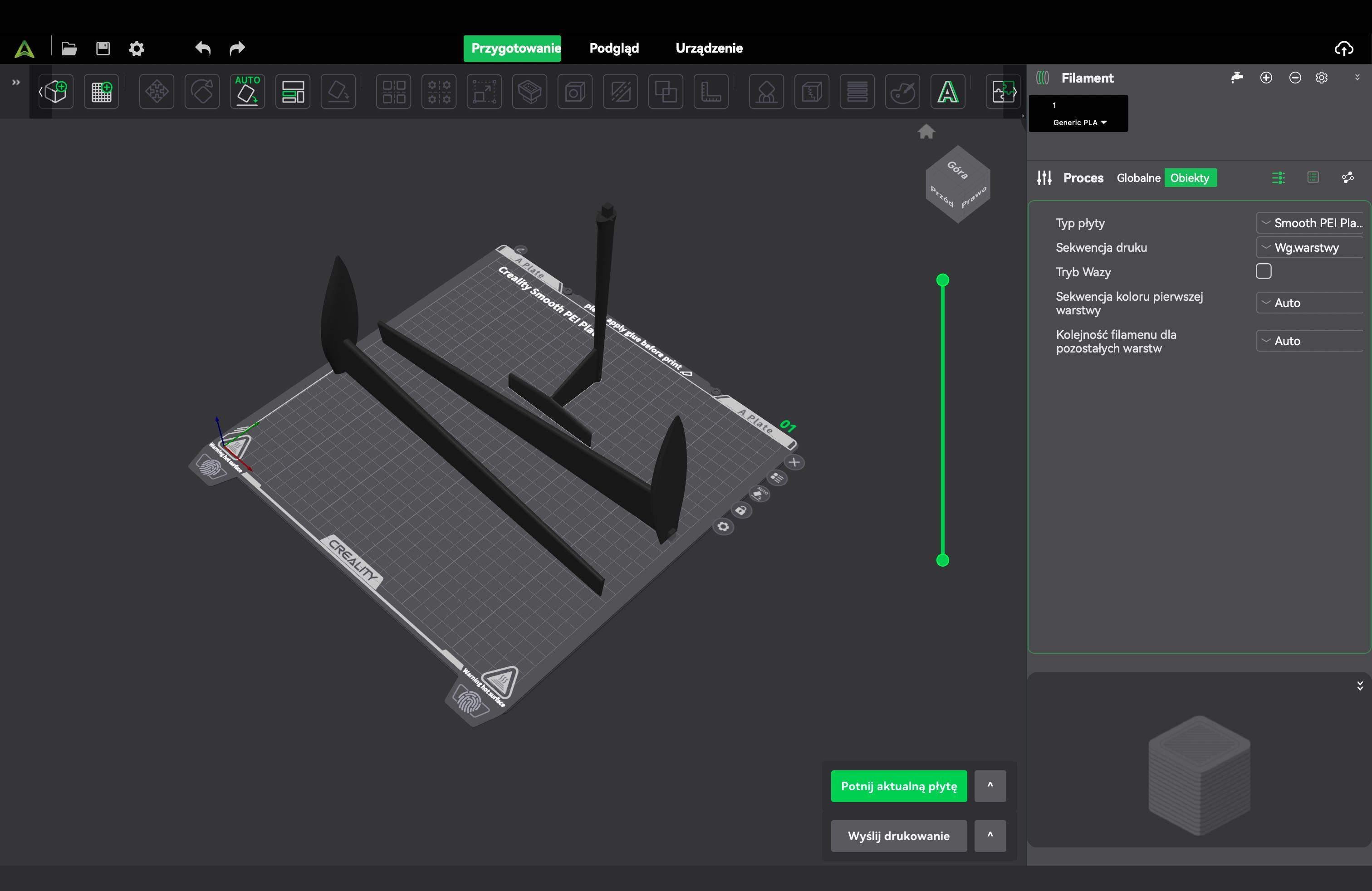Click the Split to parts gear-grid icon
This screenshot has height=891, width=1372.
439,92
